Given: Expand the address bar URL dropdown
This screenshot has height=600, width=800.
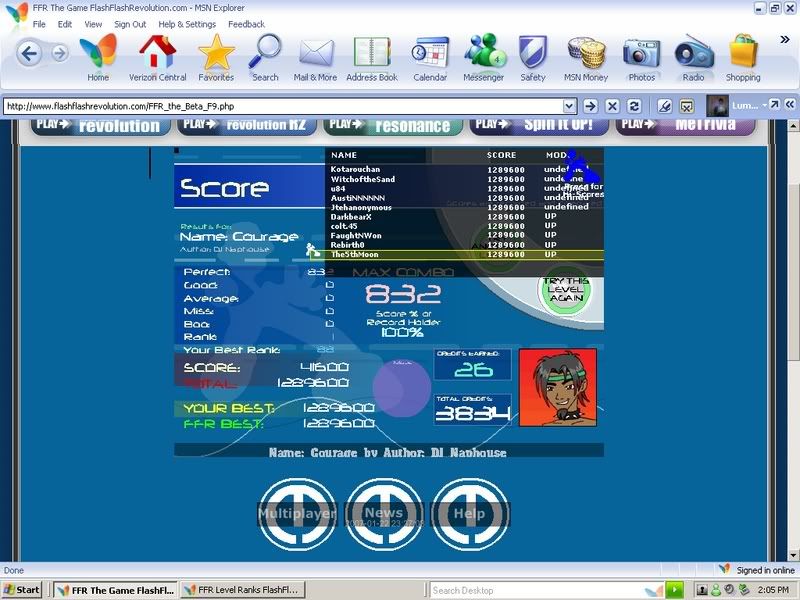Looking at the screenshot, I should (x=569, y=105).
